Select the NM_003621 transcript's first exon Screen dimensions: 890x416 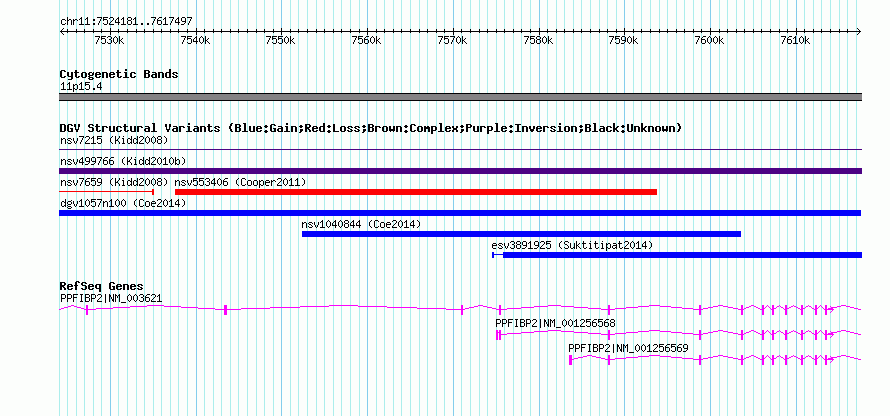point(87,310)
